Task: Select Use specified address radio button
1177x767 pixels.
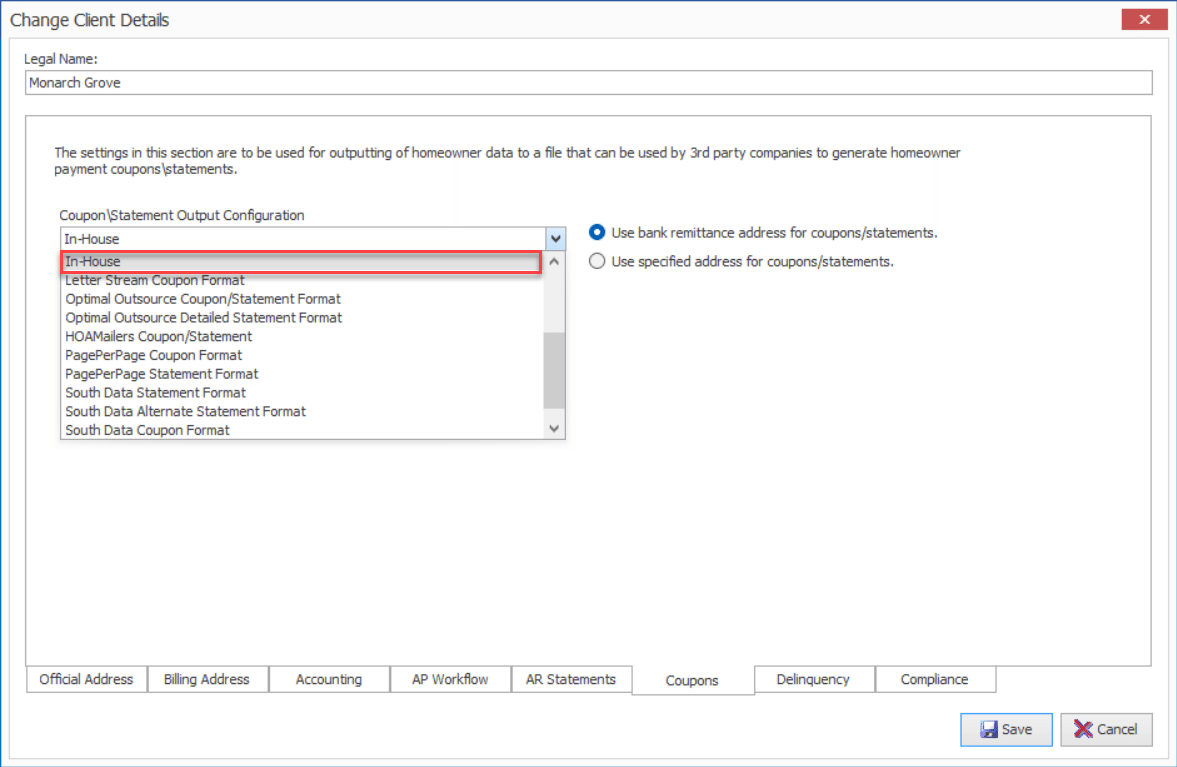Action: [597, 261]
